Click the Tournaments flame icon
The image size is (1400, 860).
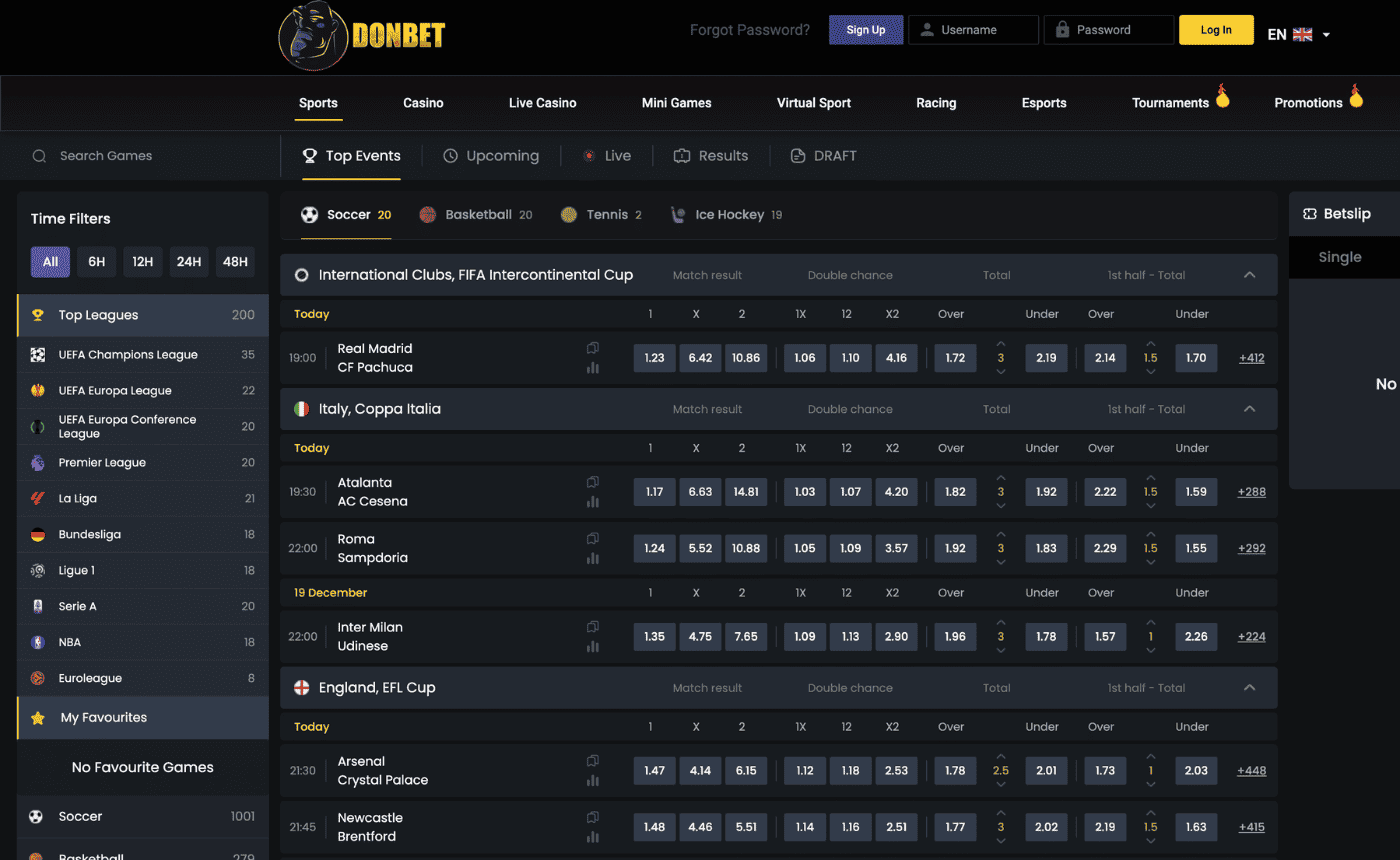[1222, 95]
